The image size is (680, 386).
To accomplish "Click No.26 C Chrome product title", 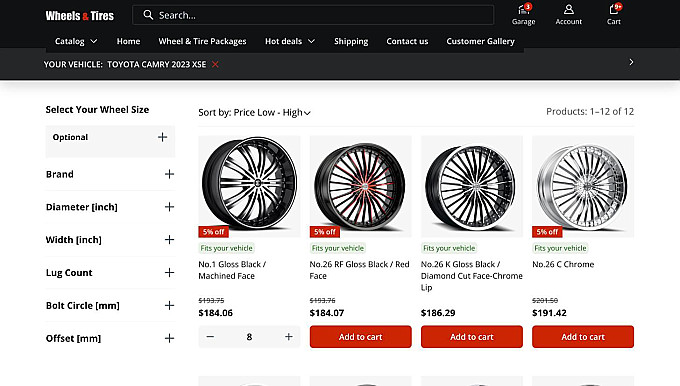I will click(x=563, y=264).
